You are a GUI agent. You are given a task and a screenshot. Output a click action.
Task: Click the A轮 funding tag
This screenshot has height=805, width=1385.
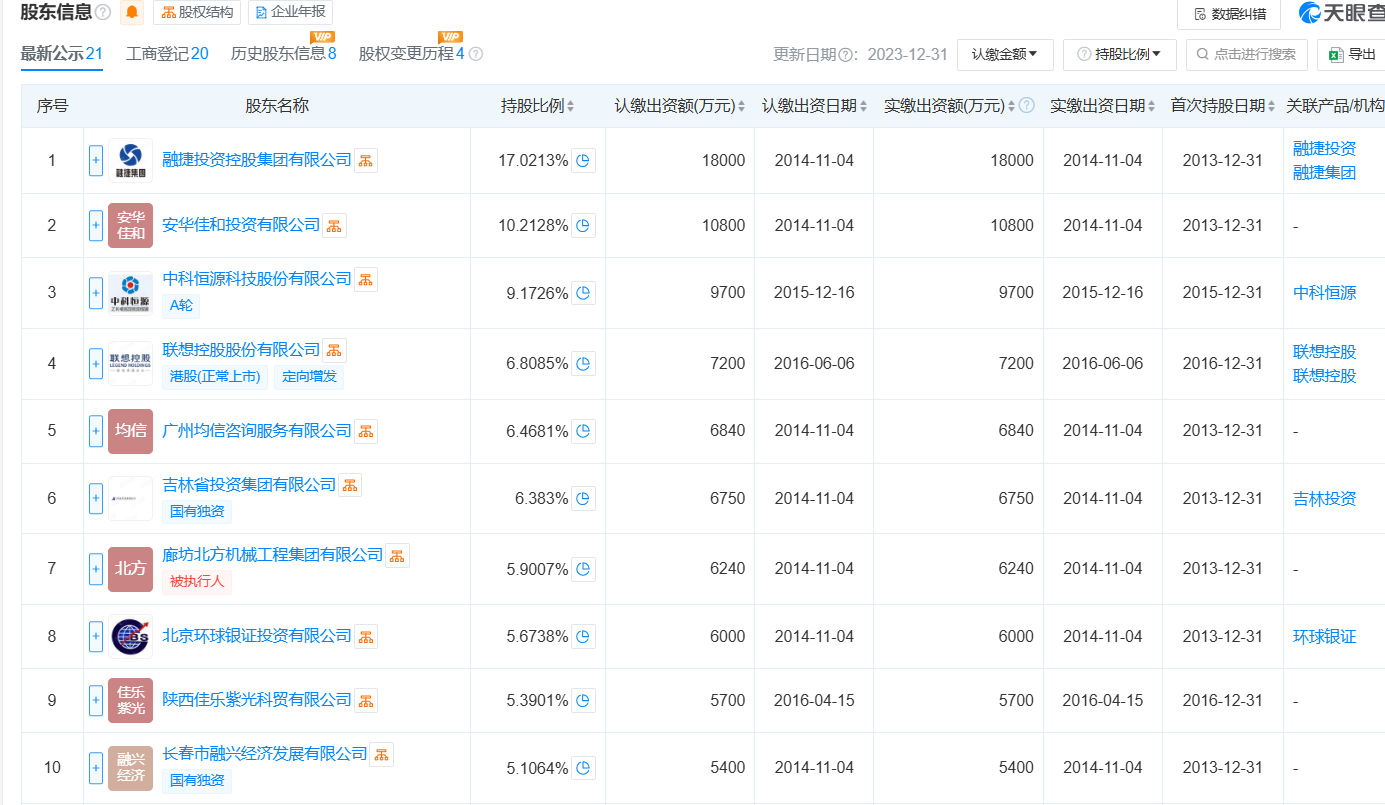(181, 306)
